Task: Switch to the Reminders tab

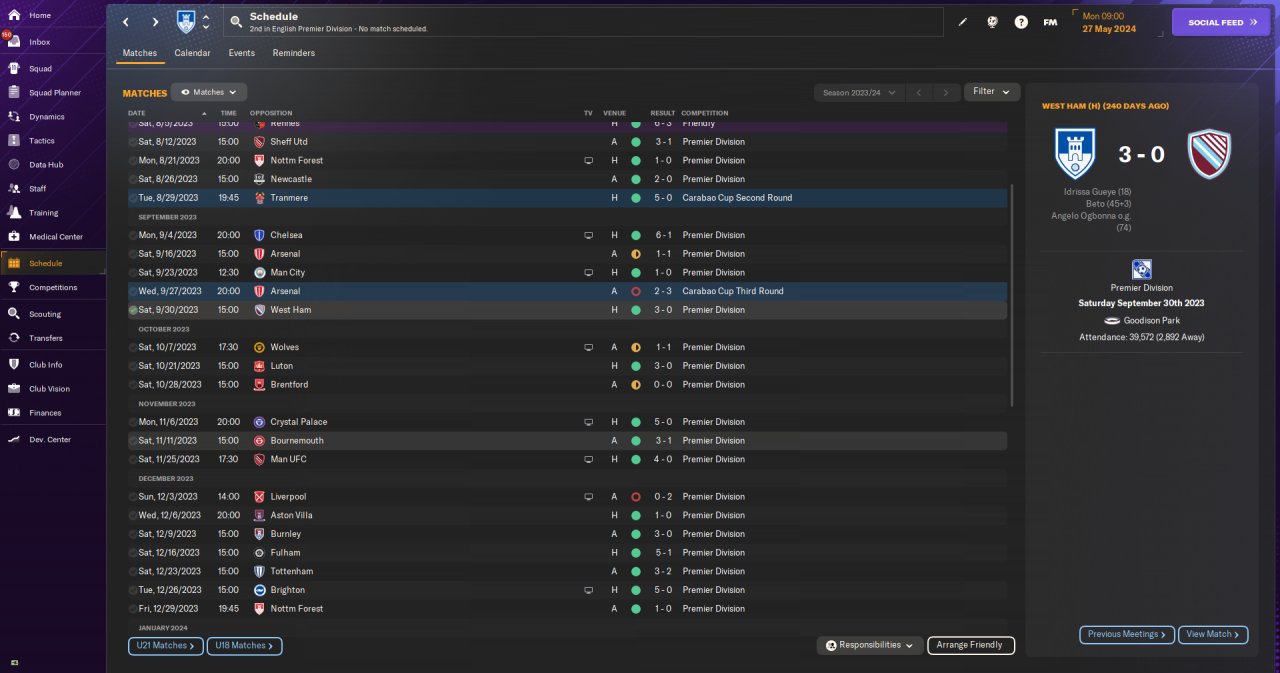Action: coord(294,53)
